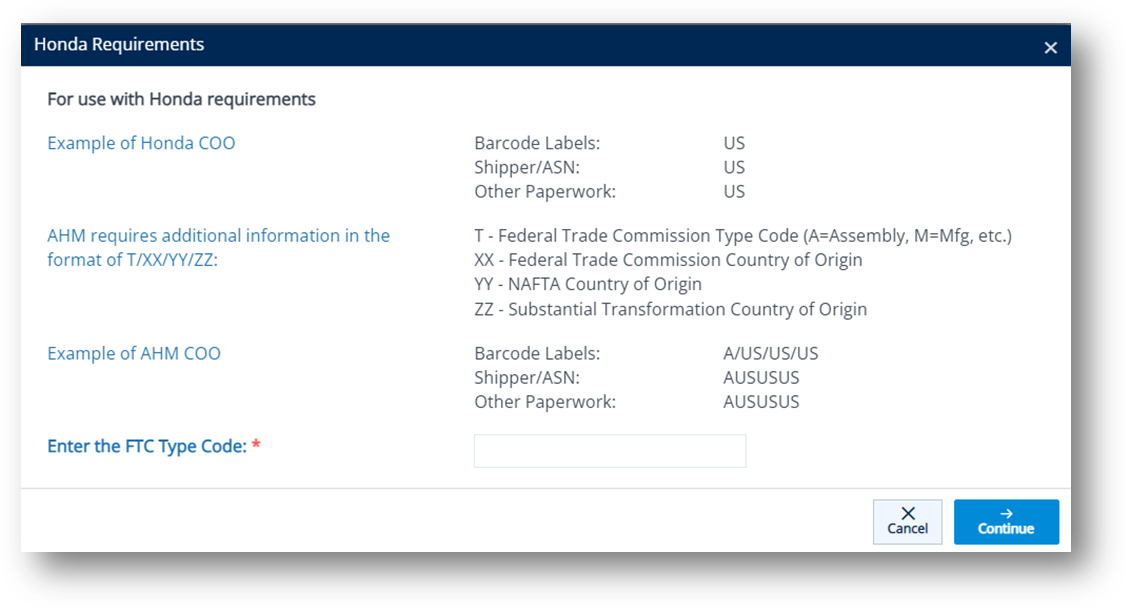The width and height of the screenshot is (1126, 607).
Task: Close the Honda Requirements dialog with X
Action: click(x=1050, y=47)
